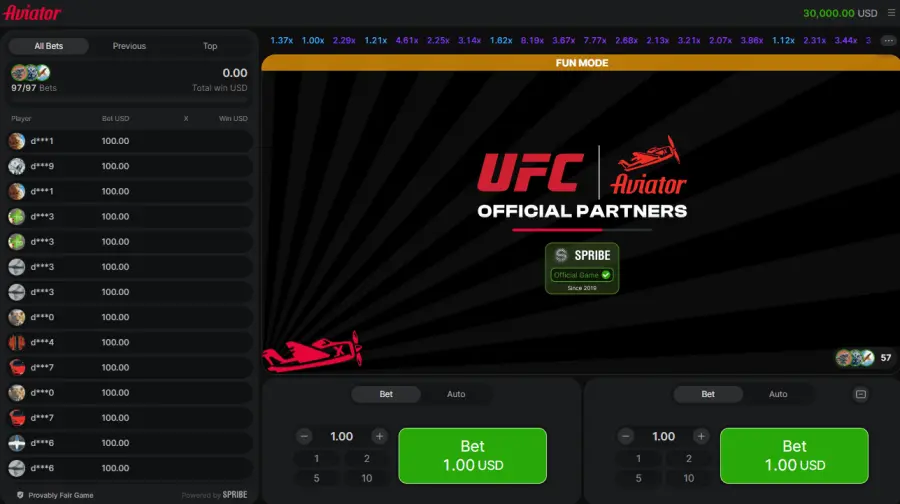Open the 1.00x round result
Screen dimensions: 900x504
coord(313,41)
